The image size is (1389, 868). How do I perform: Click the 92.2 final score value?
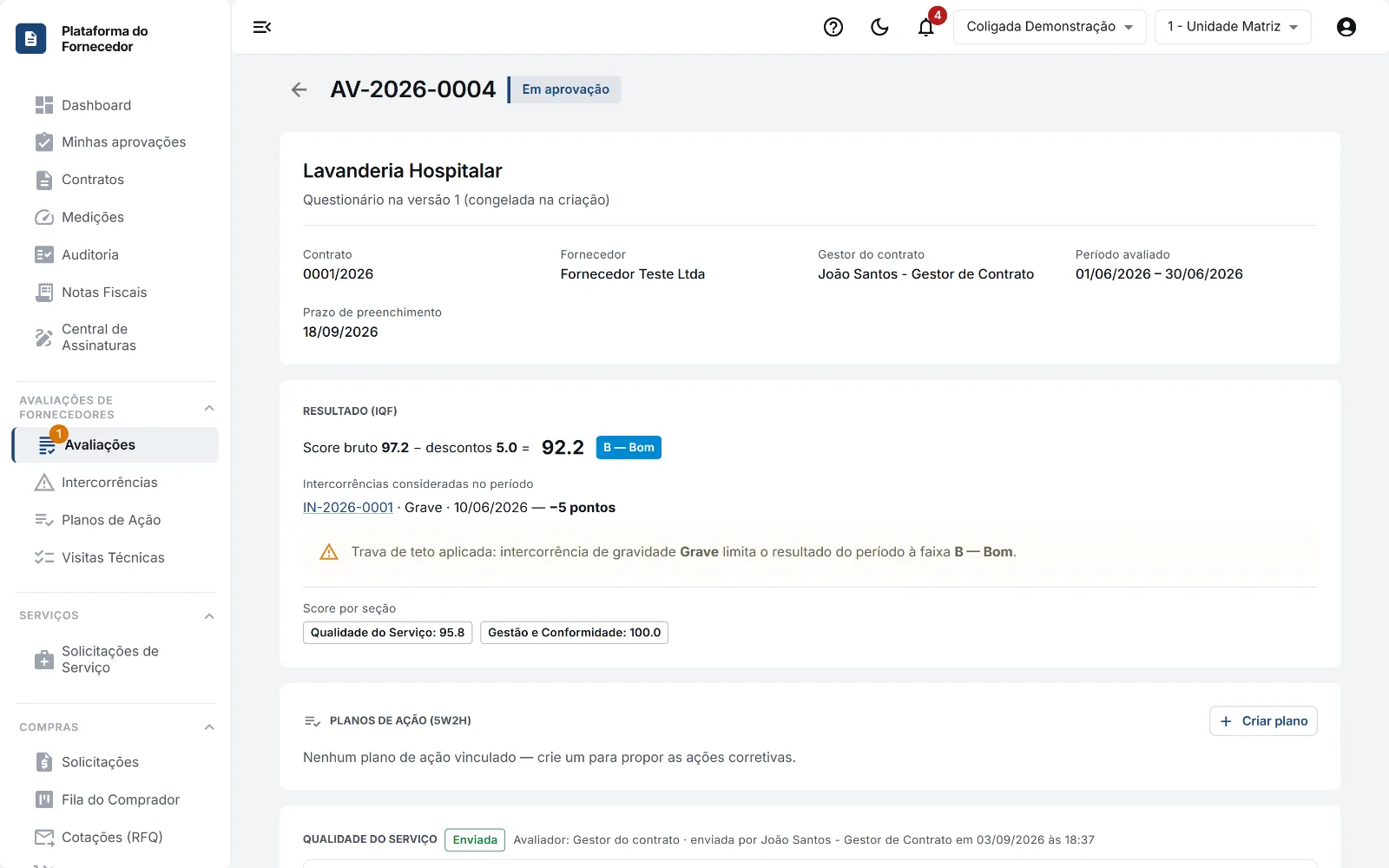coord(563,448)
